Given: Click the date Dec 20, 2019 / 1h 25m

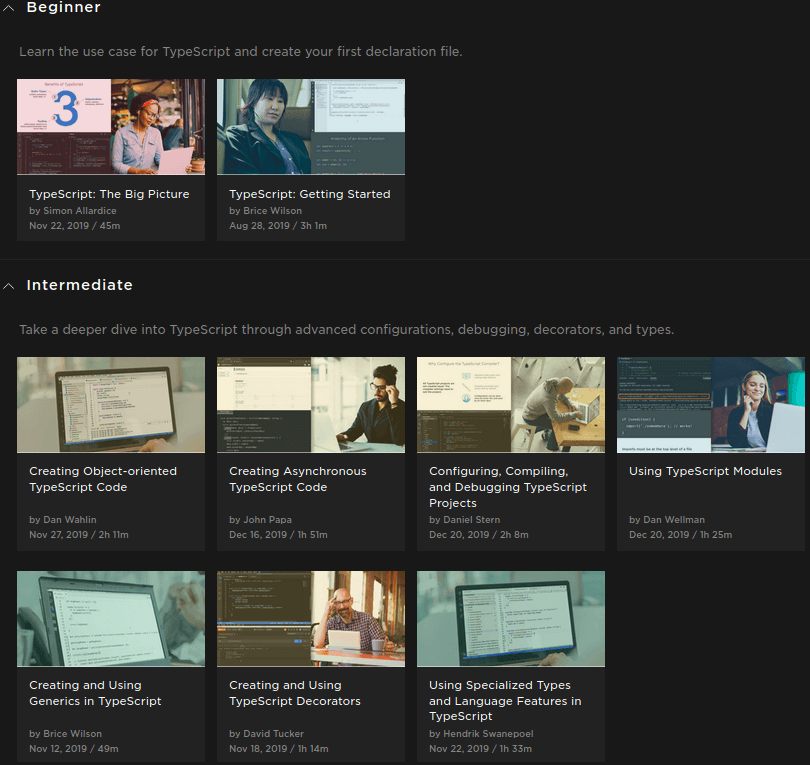Looking at the screenshot, I should tap(681, 535).
